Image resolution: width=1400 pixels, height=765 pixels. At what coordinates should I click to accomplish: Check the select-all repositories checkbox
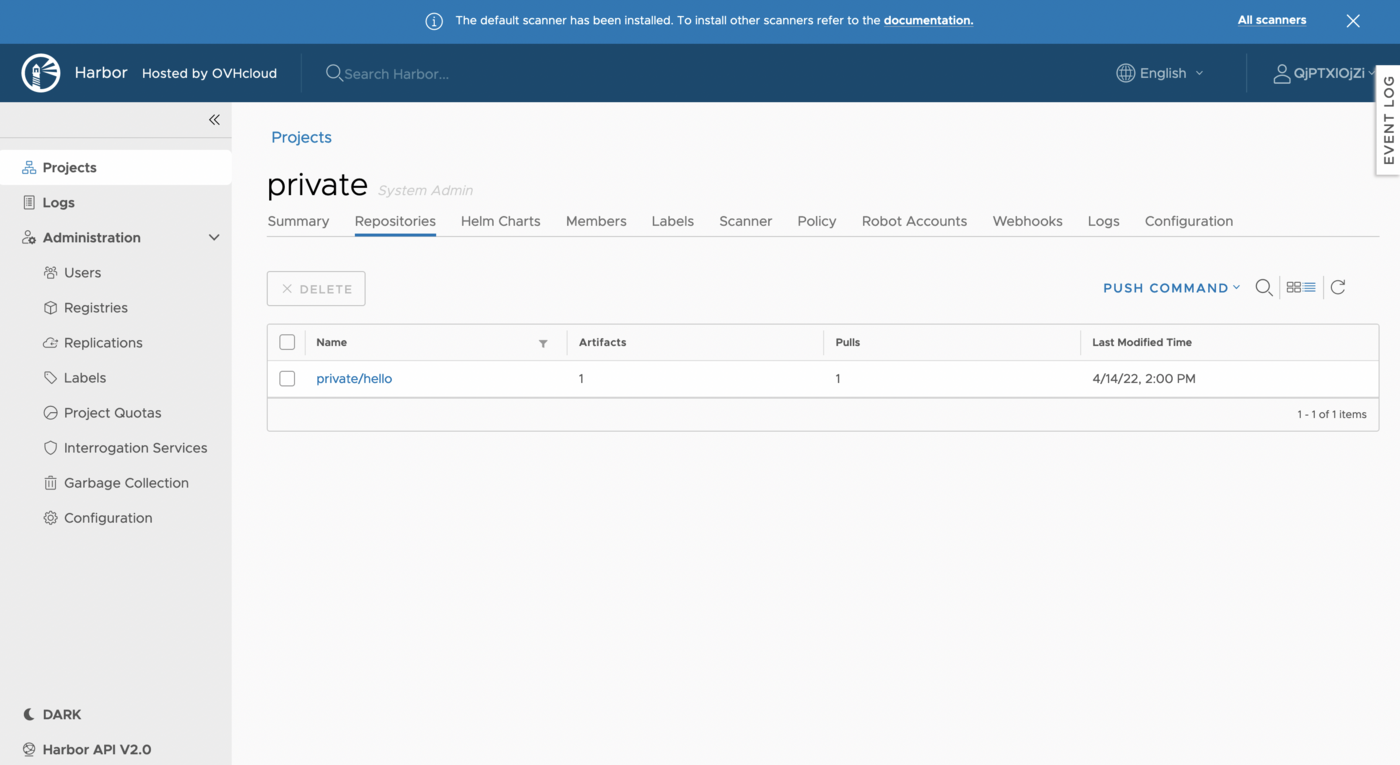(x=287, y=341)
